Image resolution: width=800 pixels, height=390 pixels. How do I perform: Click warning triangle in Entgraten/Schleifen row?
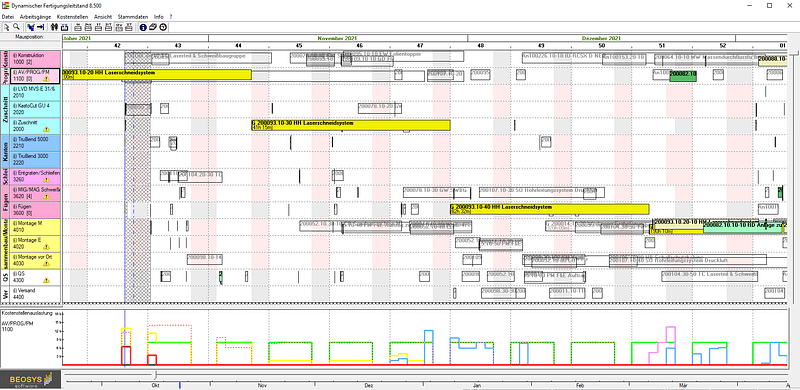click(x=46, y=180)
